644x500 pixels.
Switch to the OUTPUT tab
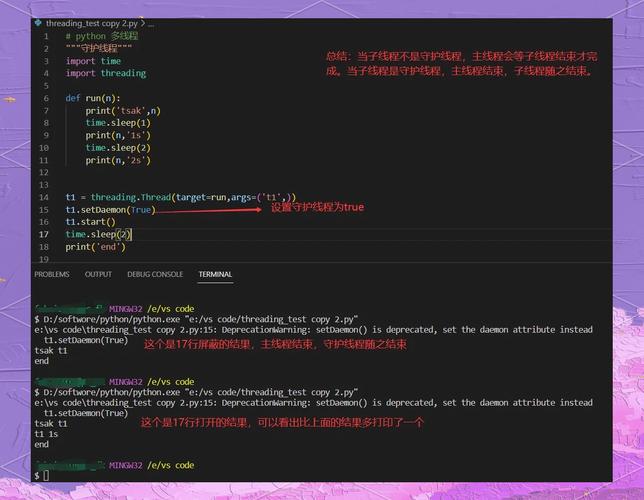click(x=98, y=274)
